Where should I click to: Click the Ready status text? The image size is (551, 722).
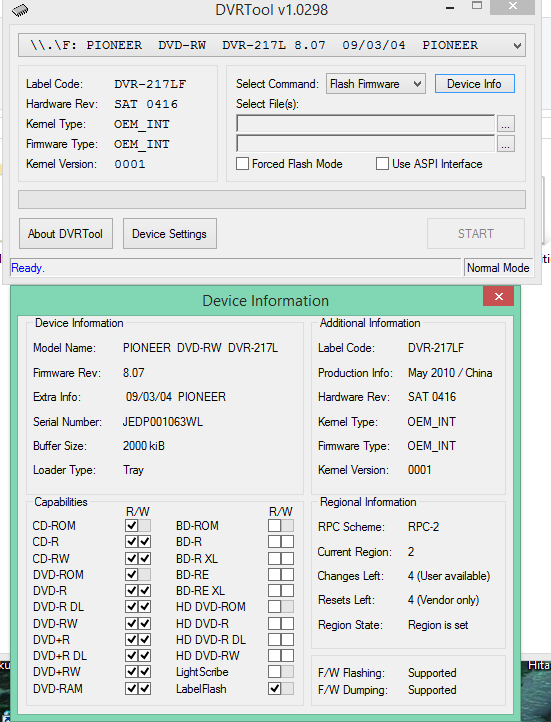click(28, 268)
